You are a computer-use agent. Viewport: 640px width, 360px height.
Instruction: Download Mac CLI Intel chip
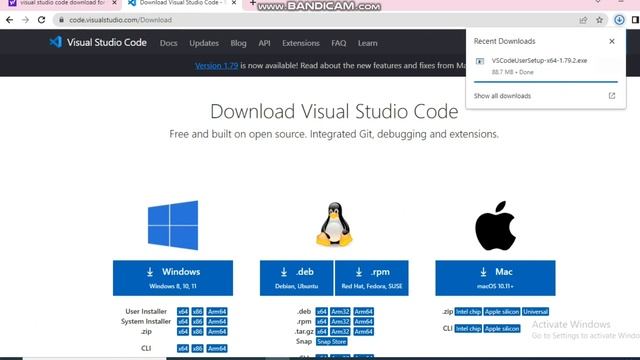pyautogui.click(x=468, y=329)
